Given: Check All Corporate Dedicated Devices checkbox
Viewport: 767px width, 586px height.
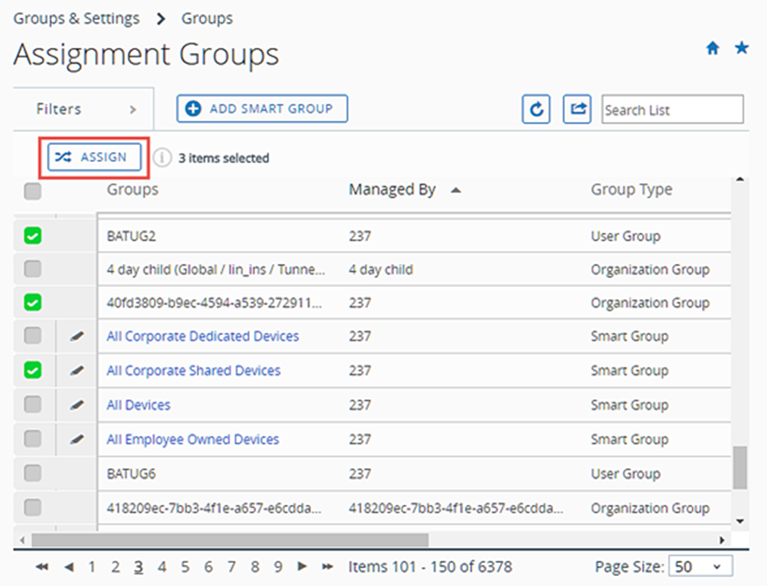Looking at the screenshot, I should pyautogui.click(x=33, y=336).
